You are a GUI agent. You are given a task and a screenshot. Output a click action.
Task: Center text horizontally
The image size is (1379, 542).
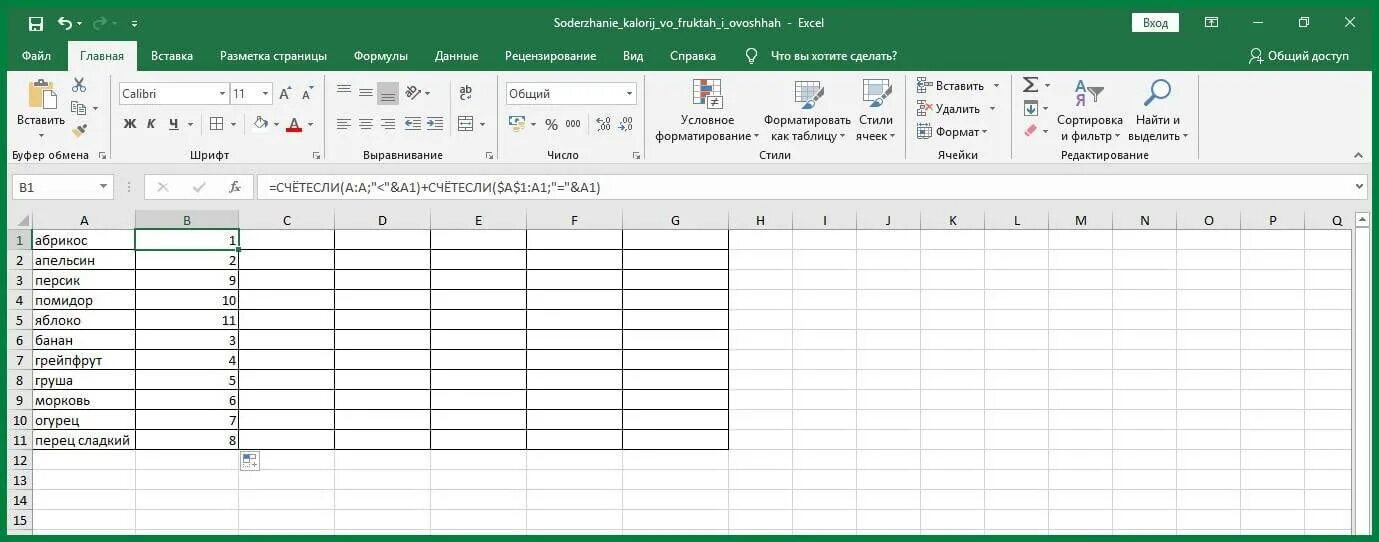tap(366, 124)
